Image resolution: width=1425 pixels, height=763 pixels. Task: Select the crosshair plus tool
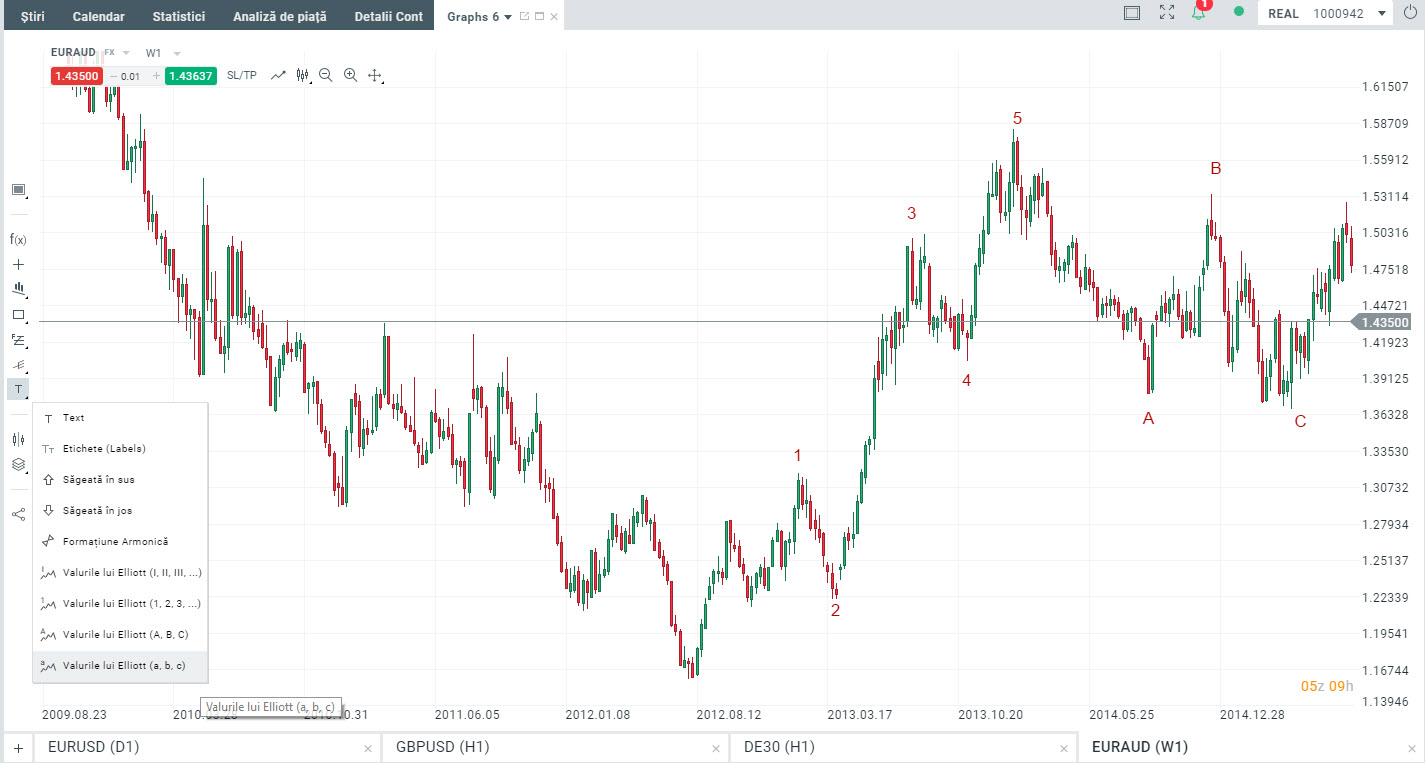[x=18, y=265]
